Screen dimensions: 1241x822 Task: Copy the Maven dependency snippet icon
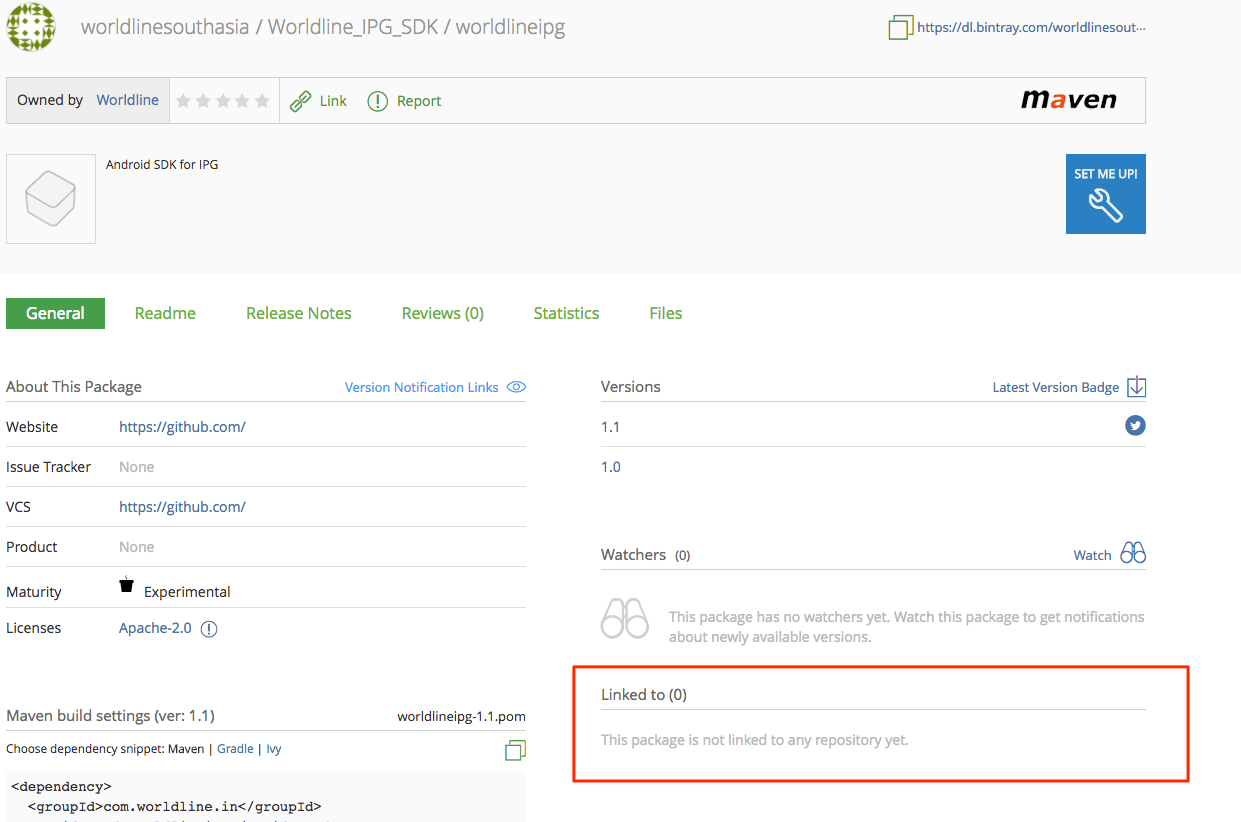click(x=516, y=750)
